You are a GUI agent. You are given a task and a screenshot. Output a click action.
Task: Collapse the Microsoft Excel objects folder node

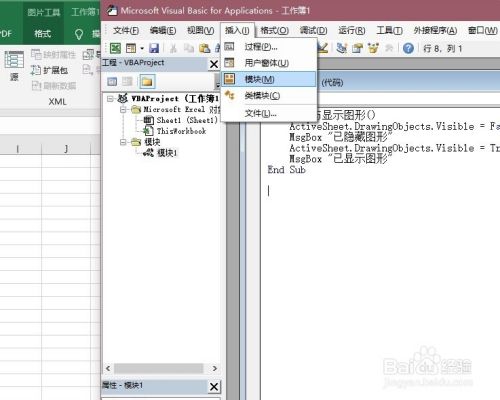[x=123, y=109]
